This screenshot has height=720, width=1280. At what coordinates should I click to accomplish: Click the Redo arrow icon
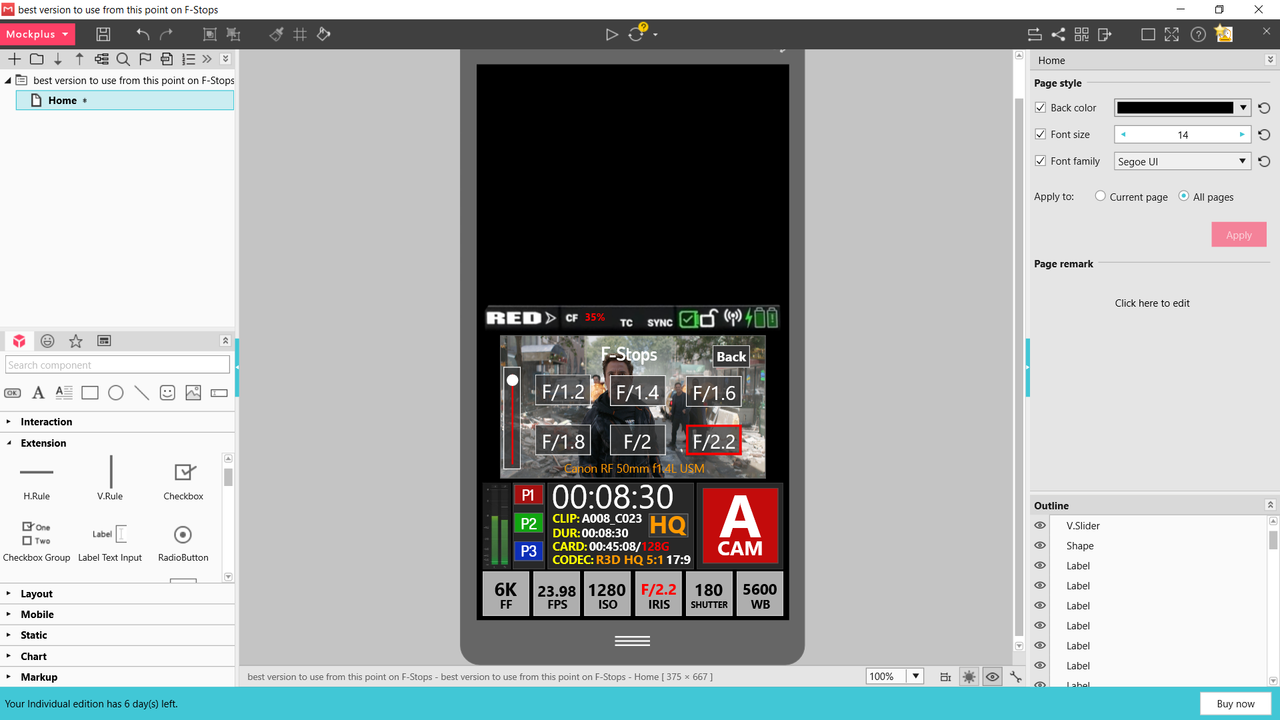pos(167,34)
